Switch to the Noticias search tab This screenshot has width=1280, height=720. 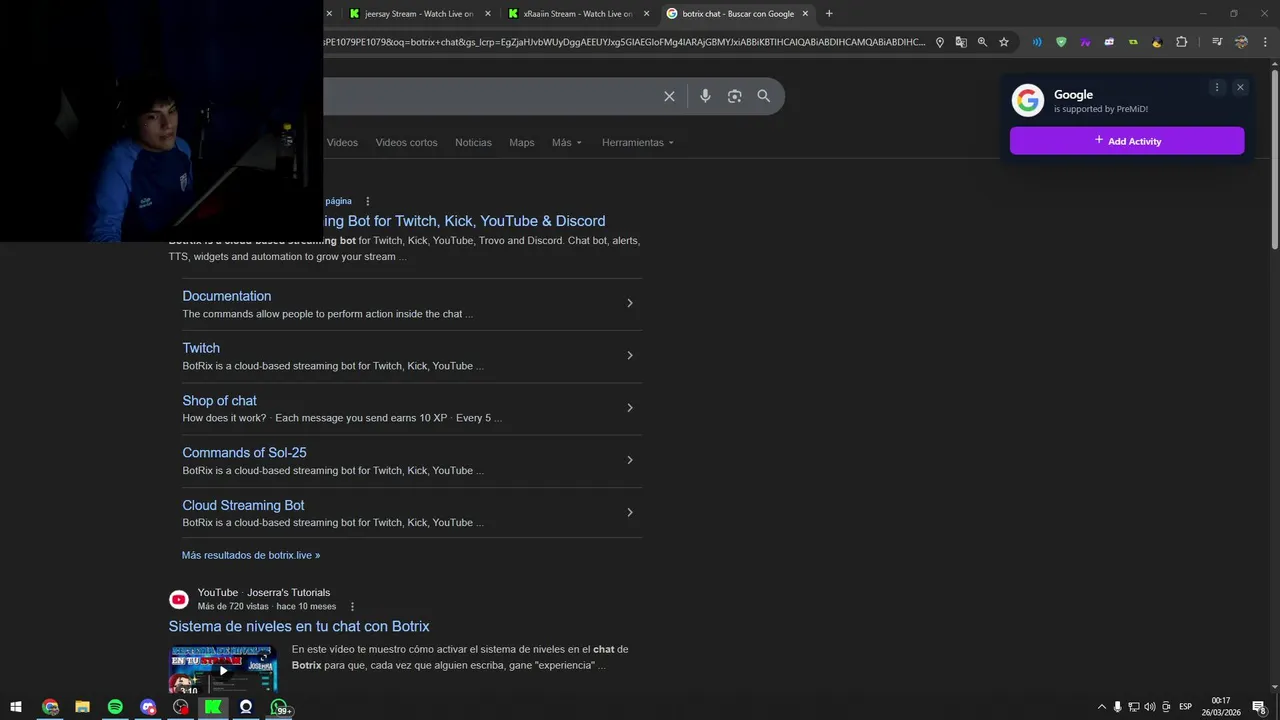coord(473,142)
